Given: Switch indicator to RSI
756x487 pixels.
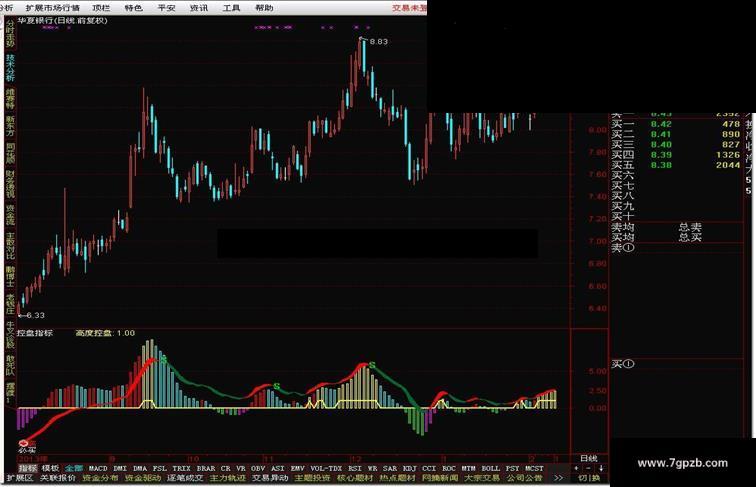Looking at the screenshot, I should pyautogui.click(x=355, y=468).
